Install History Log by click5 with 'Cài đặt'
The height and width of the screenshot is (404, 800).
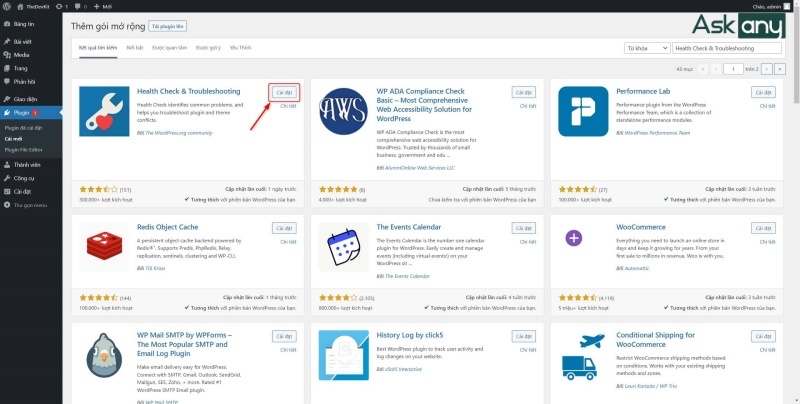click(x=523, y=336)
